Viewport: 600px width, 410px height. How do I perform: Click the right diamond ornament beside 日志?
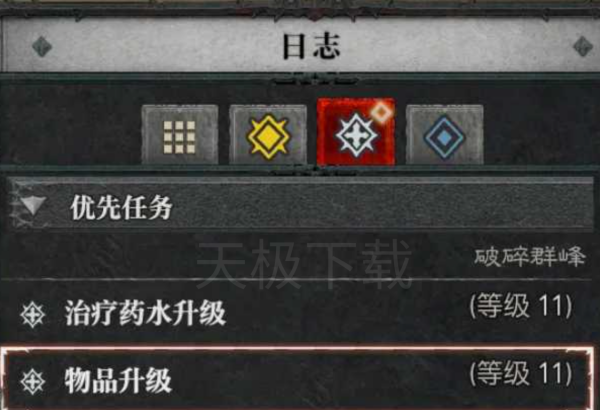click(x=582, y=47)
